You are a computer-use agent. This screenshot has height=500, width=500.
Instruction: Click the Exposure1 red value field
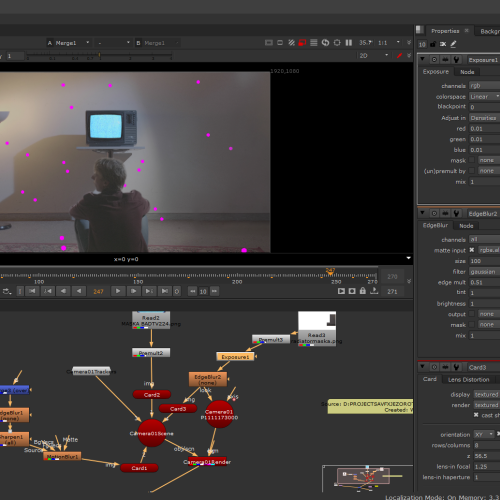coord(484,128)
